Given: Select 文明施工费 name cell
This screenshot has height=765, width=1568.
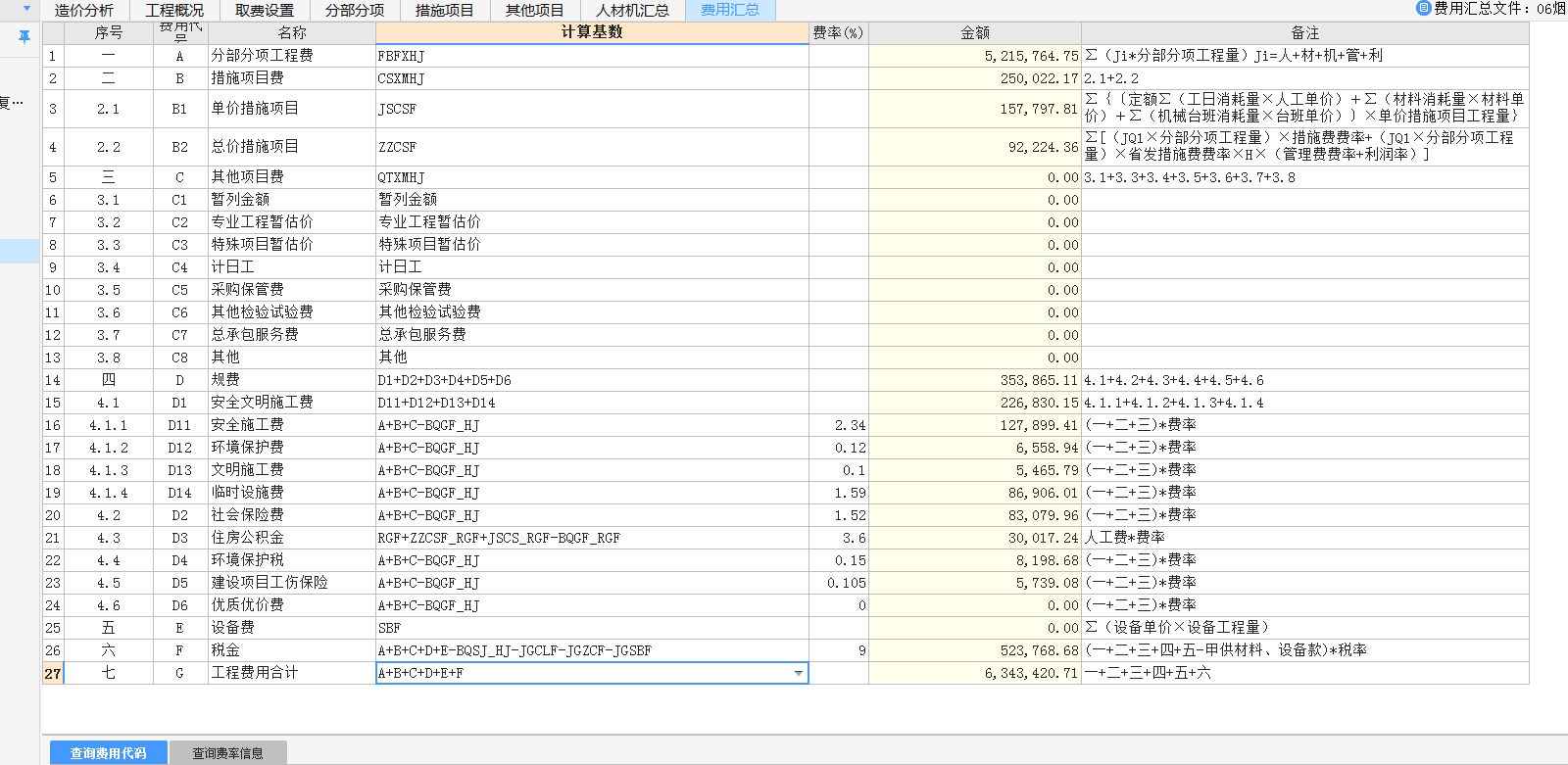Looking at the screenshot, I should click(x=292, y=470).
